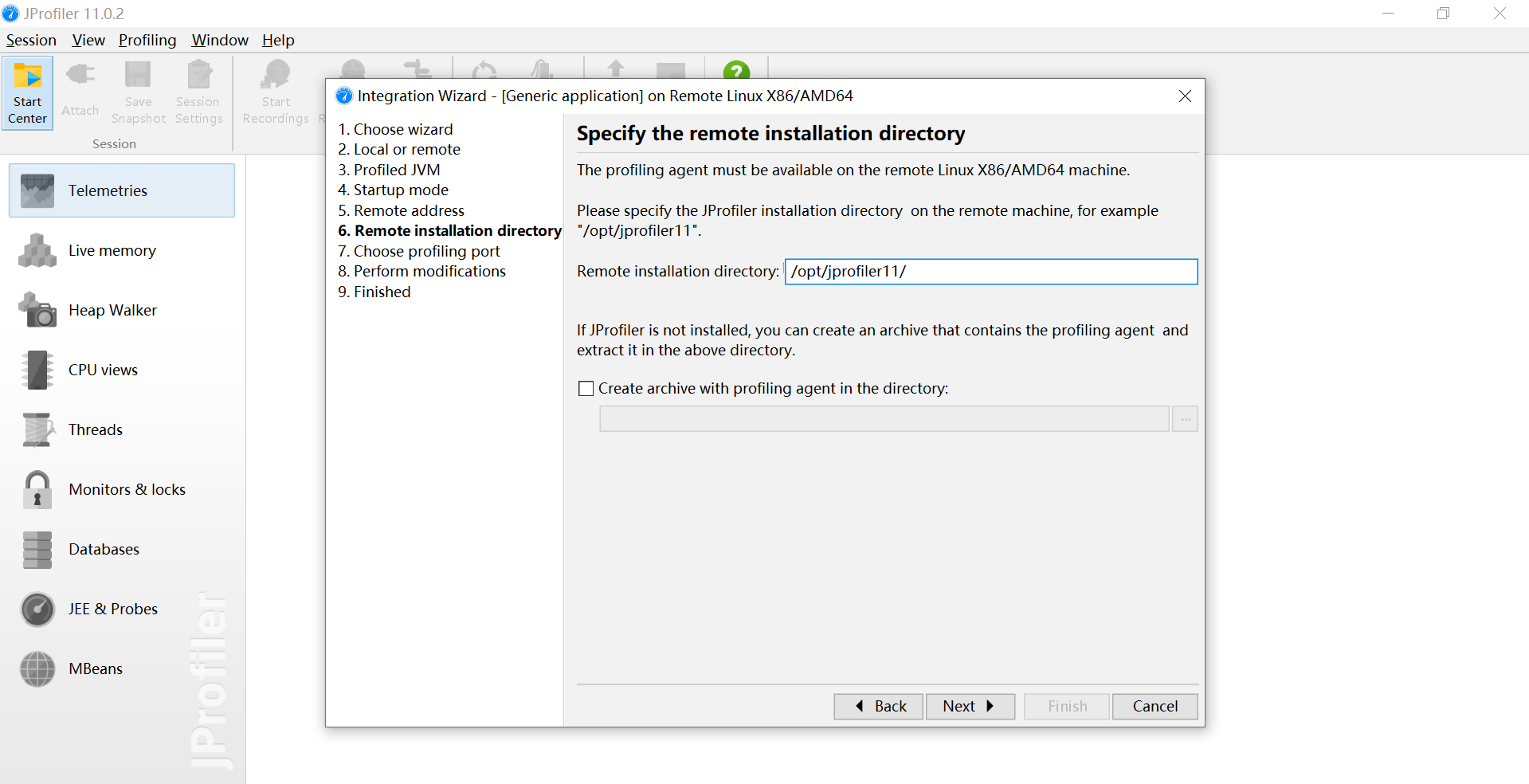Cancel the Integration Wizard
Viewport: 1529px width, 784px height.
[1155, 706]
